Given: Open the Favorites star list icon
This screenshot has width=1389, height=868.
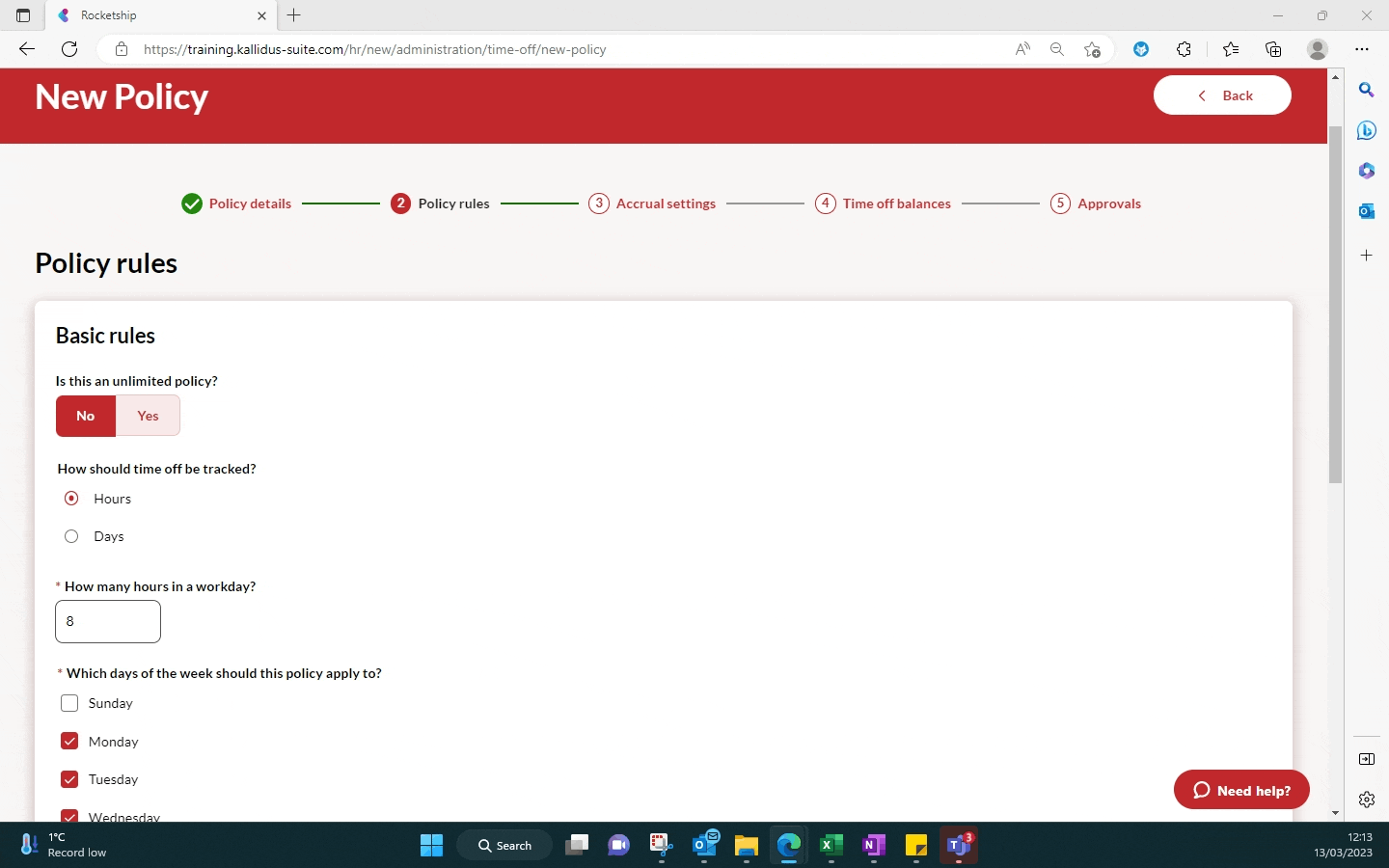Looking at the screenshot, I should click(x=1230, y=49).
